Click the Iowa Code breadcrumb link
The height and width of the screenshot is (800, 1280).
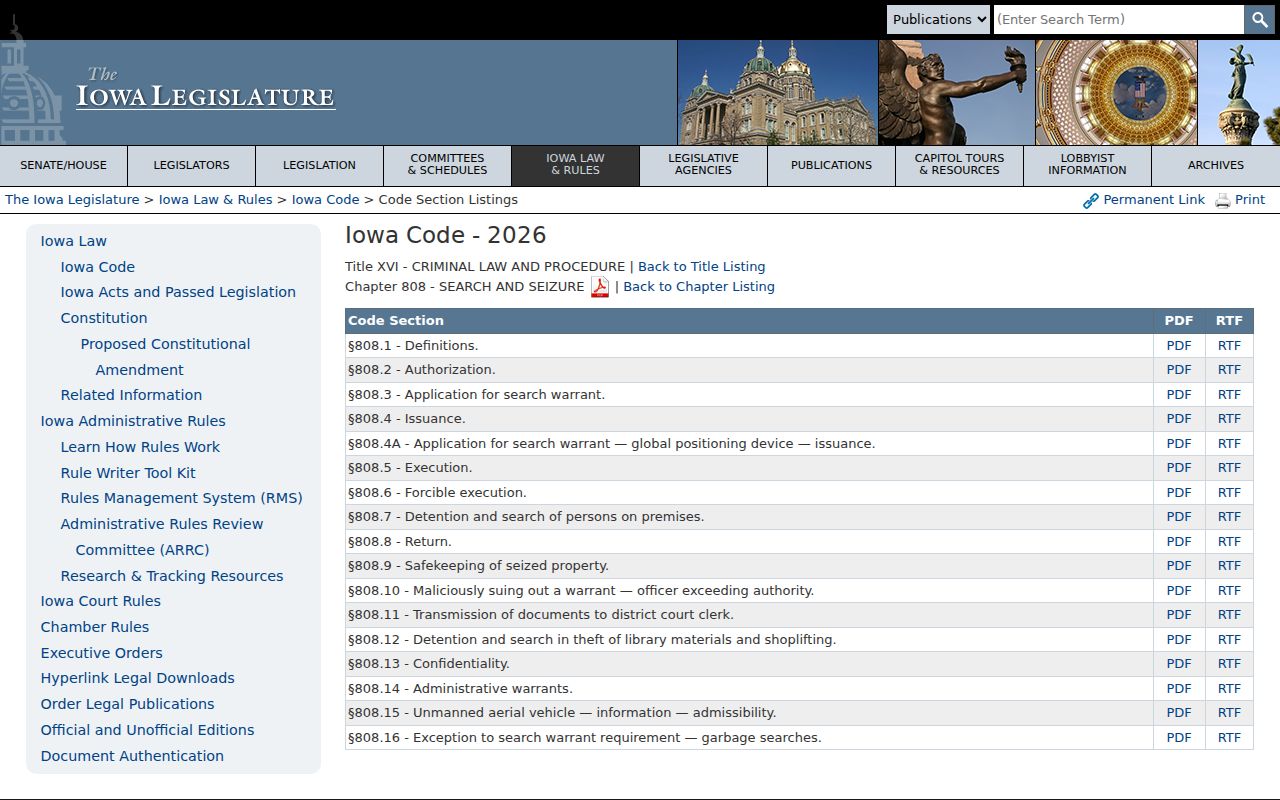coord(325,200)
